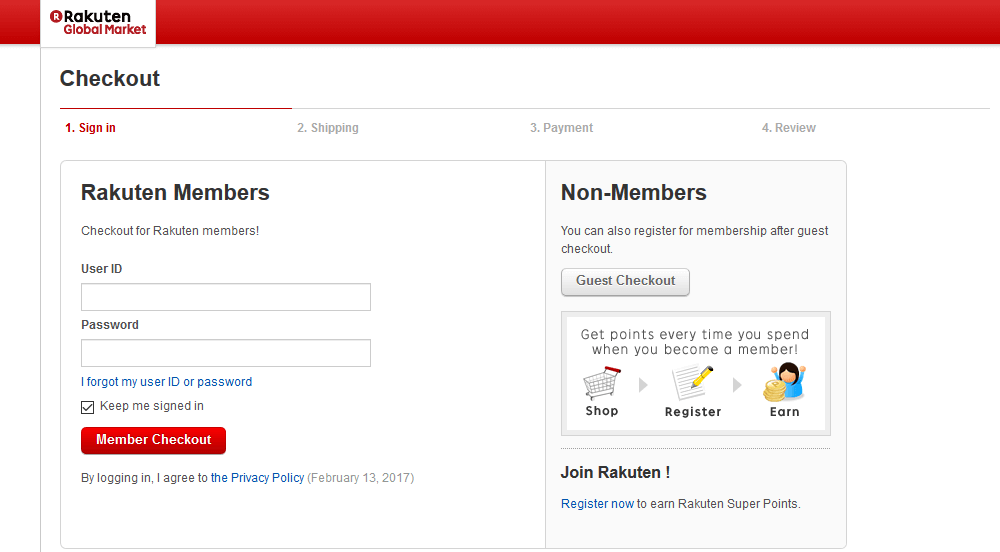Image resolution: width=1000 pixels, height=552 pixels.
Task: Click the Earn coins person icon
Action: click(784, 382)
